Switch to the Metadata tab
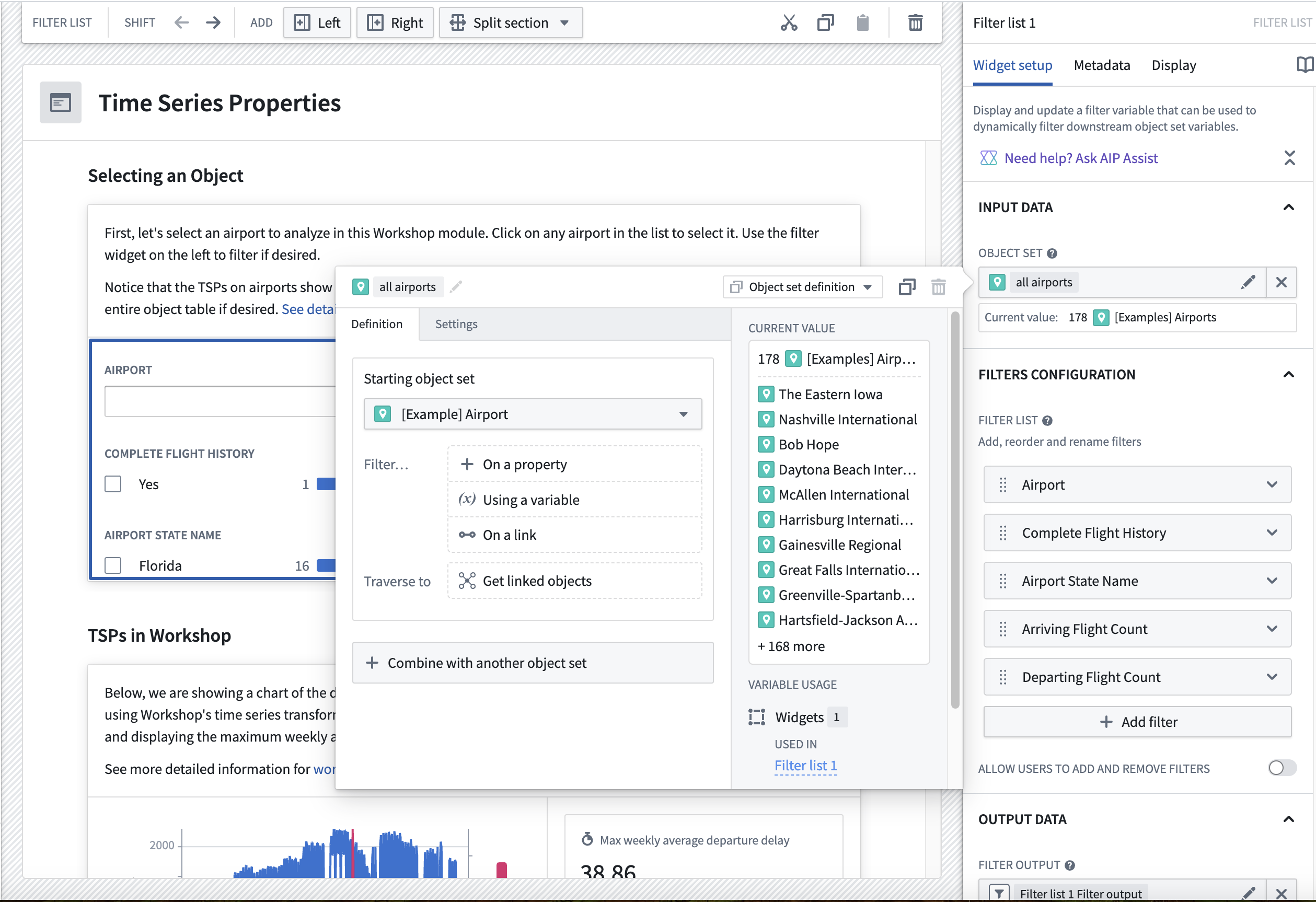The height and width of the screenshot is (902, 1316). (1101, 65)
